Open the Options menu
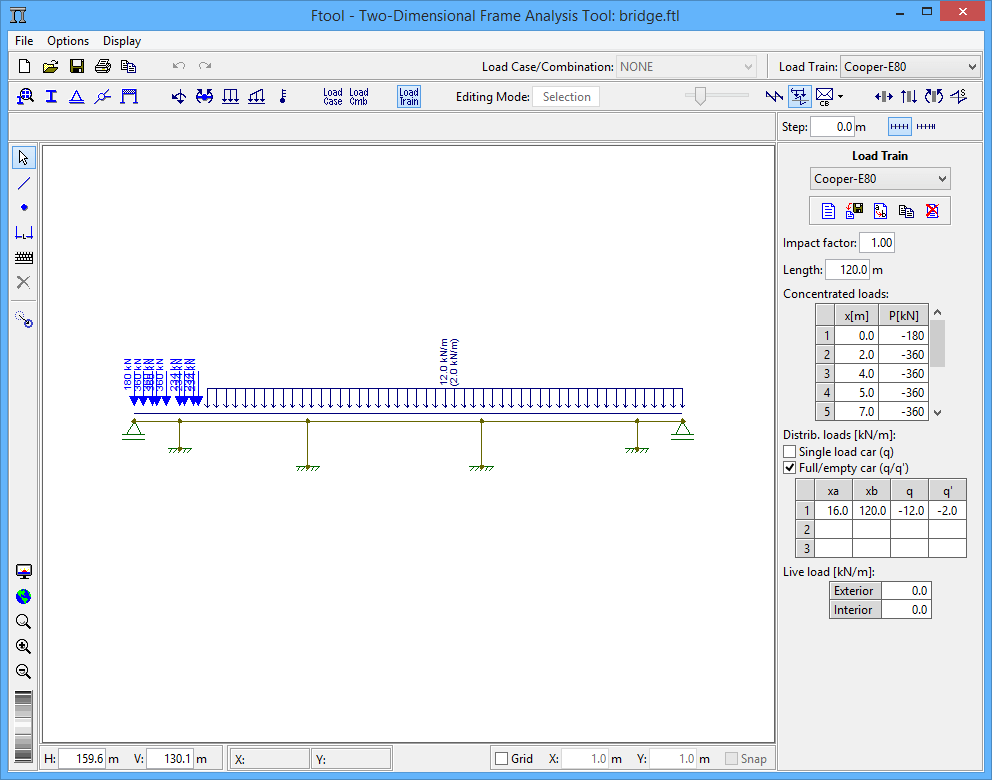This screenshot has height=780, width=992. click(68, 41)
